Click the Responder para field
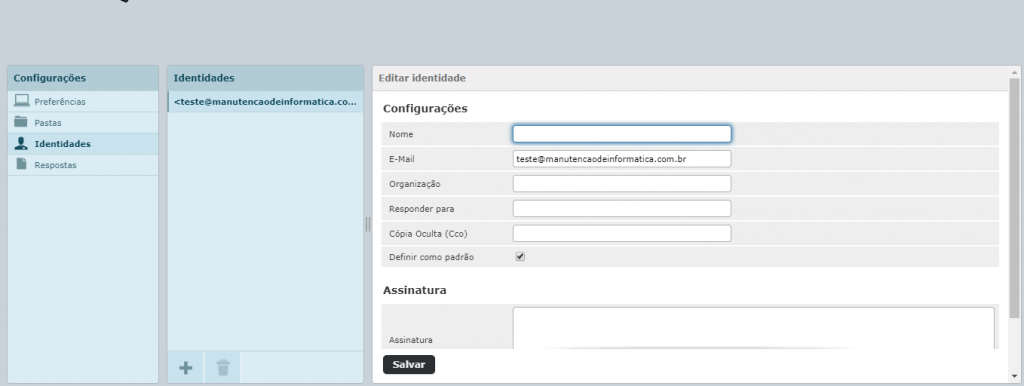This screenshot has height=386, width=1024. coord(622,208)
